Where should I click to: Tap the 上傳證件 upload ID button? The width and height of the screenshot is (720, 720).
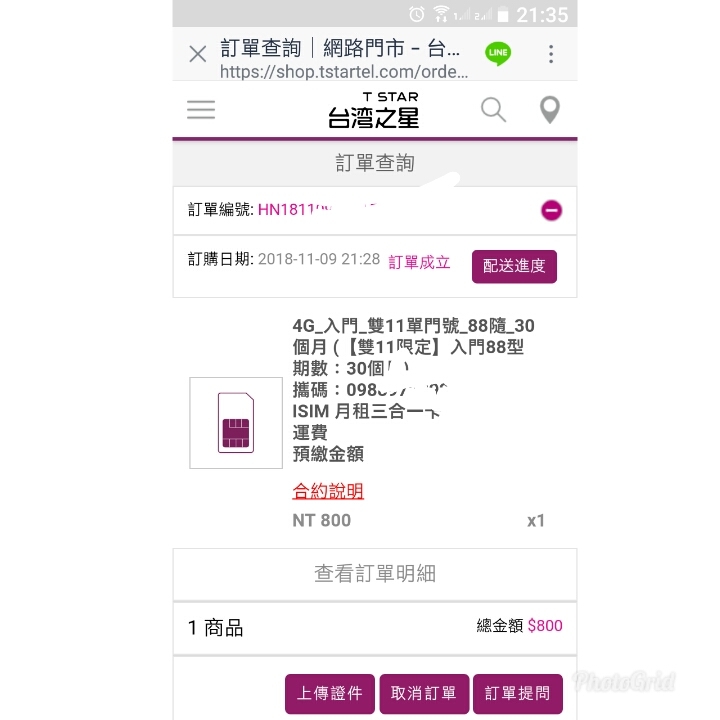[x=330, y=693]
